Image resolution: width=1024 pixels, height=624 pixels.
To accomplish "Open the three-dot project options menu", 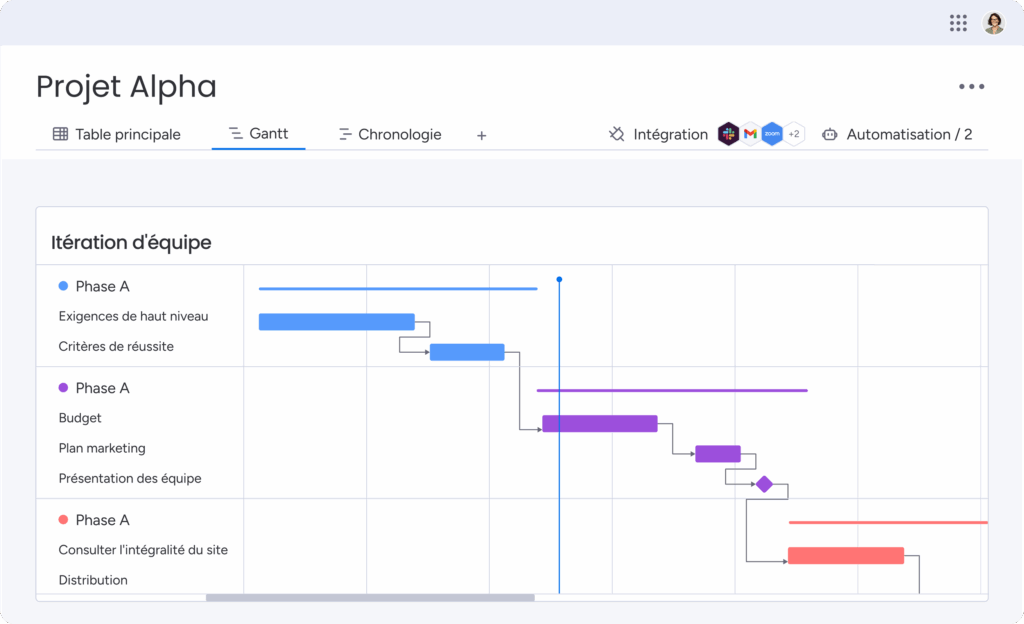I will tap(971, 86).
